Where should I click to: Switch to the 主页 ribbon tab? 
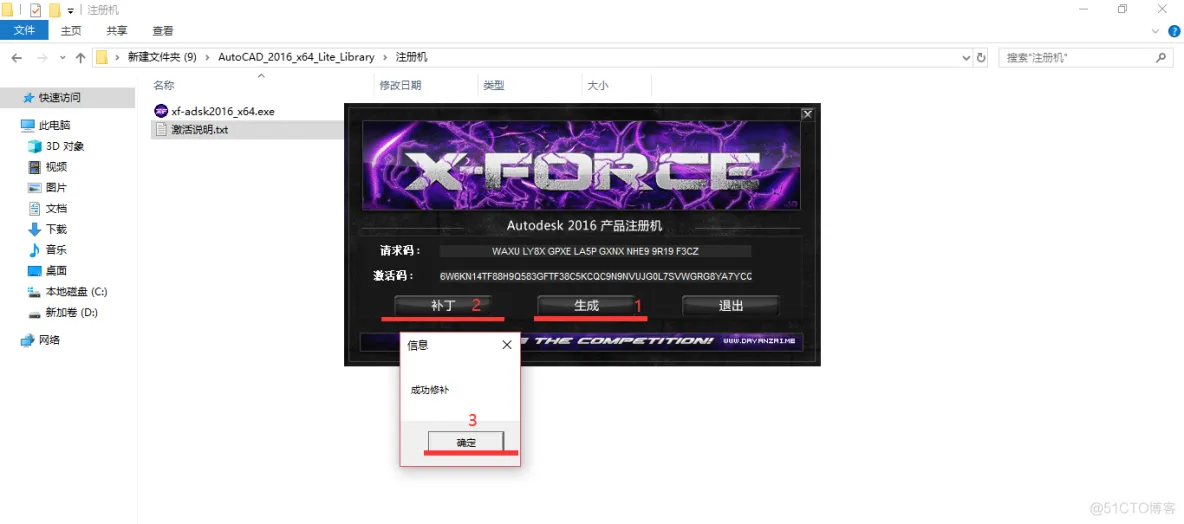pos(71,31)
